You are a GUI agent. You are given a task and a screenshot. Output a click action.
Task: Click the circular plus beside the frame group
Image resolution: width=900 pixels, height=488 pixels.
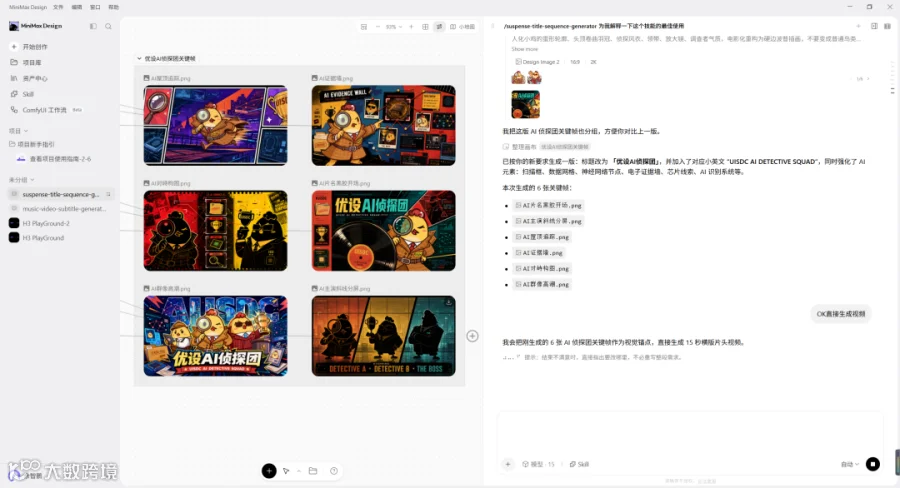pos(472,336)
